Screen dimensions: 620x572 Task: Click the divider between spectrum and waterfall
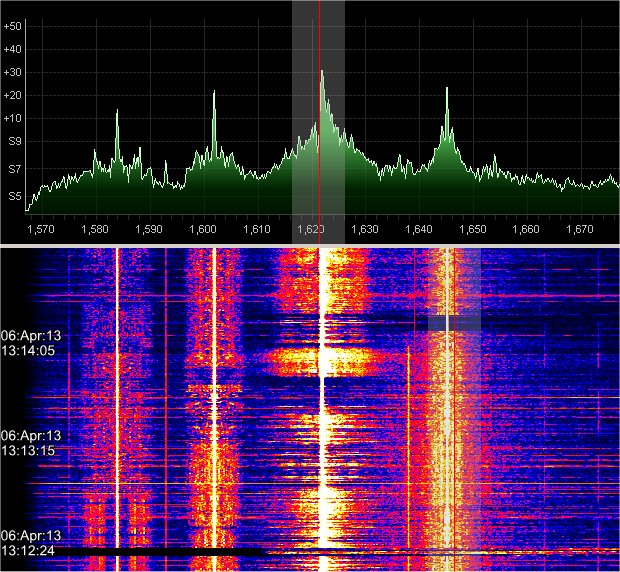[310, 244]
